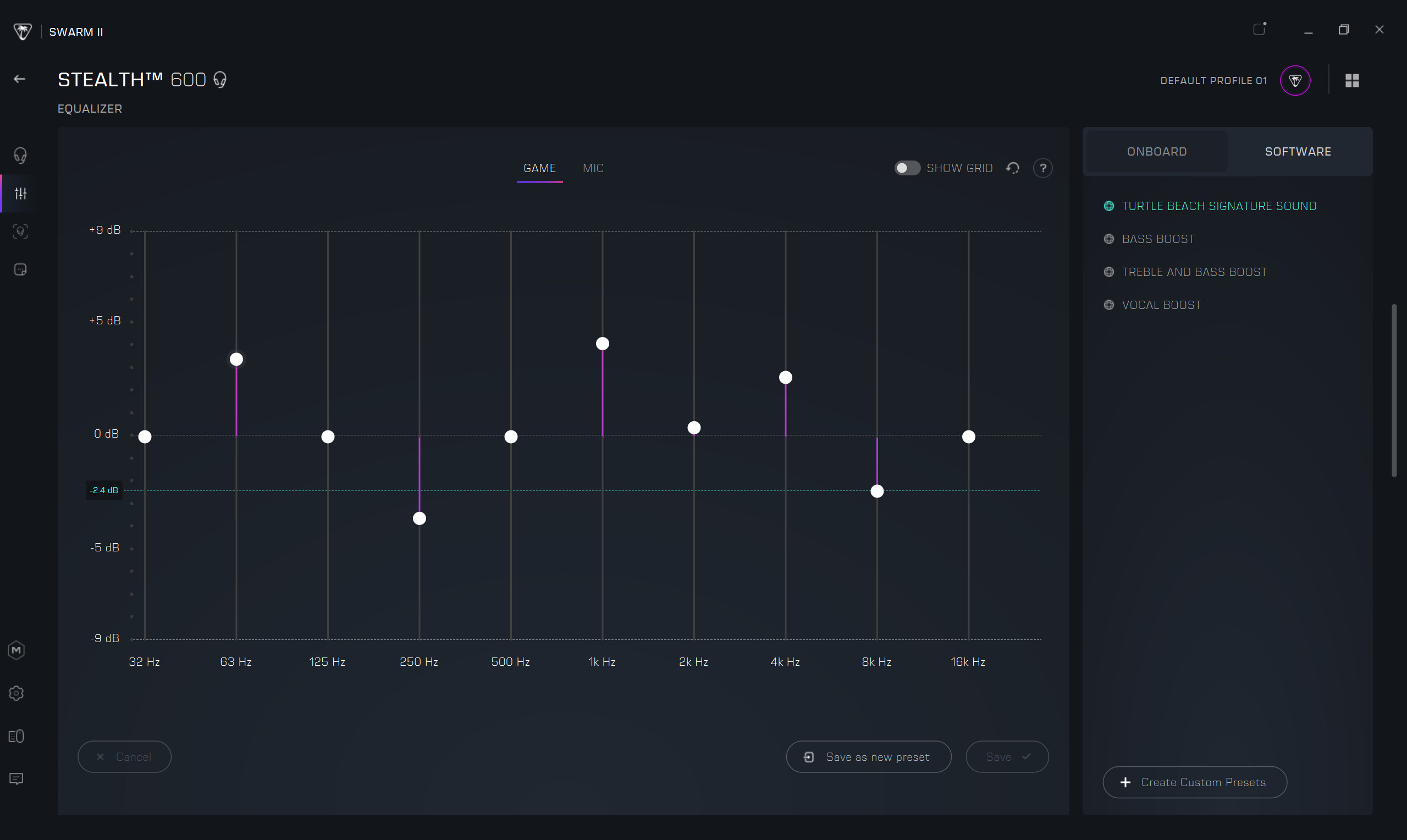Image resolution: width=1407 pixels, height=840 pixels.
Task: Click the -2.4 dB value indicator
Action: click(x=104, y=490)
